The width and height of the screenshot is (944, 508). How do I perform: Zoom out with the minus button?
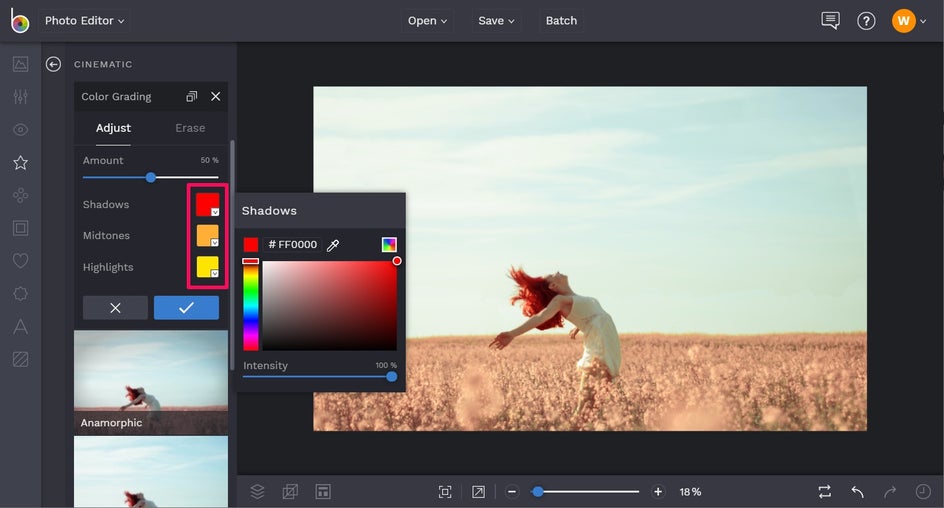(x=512, y=492)
